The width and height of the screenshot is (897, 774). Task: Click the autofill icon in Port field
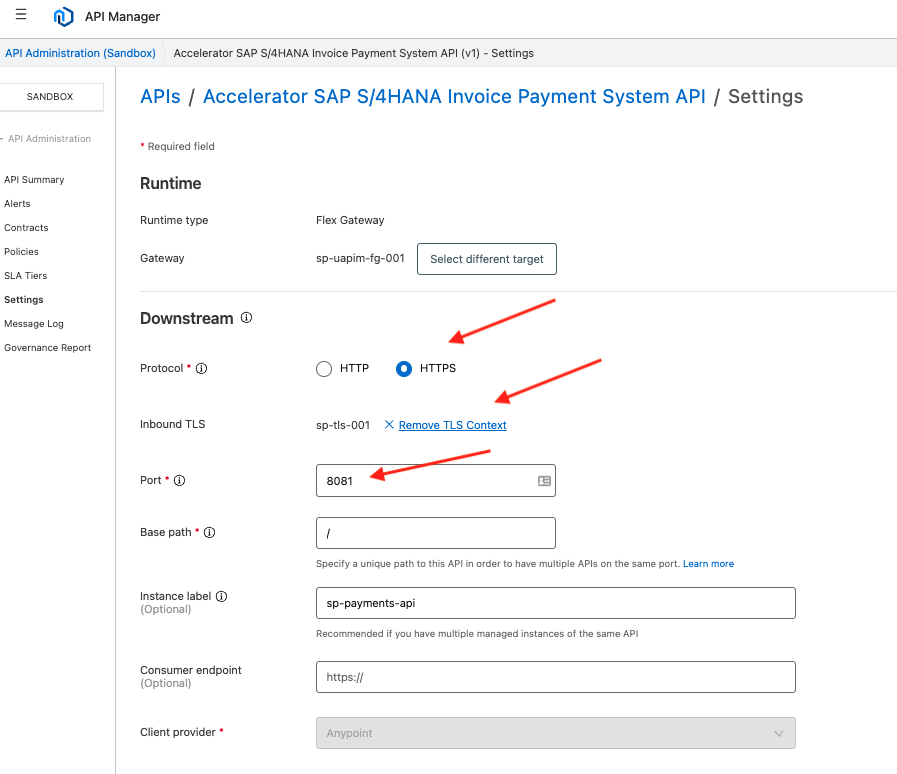544,481
